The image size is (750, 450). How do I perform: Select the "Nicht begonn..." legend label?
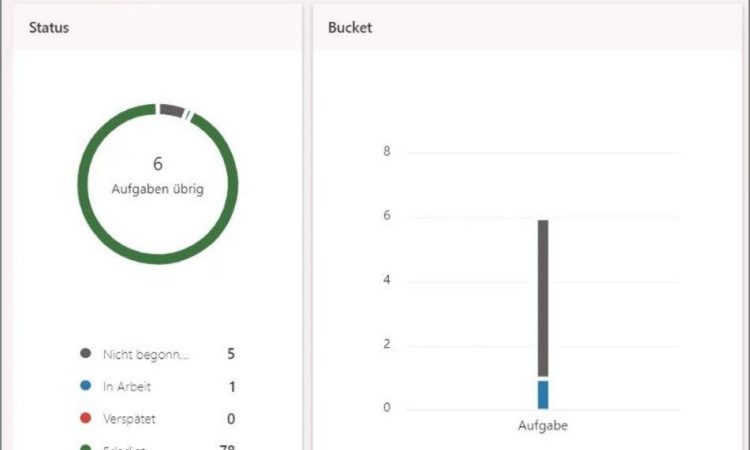(x=146, y=354)
